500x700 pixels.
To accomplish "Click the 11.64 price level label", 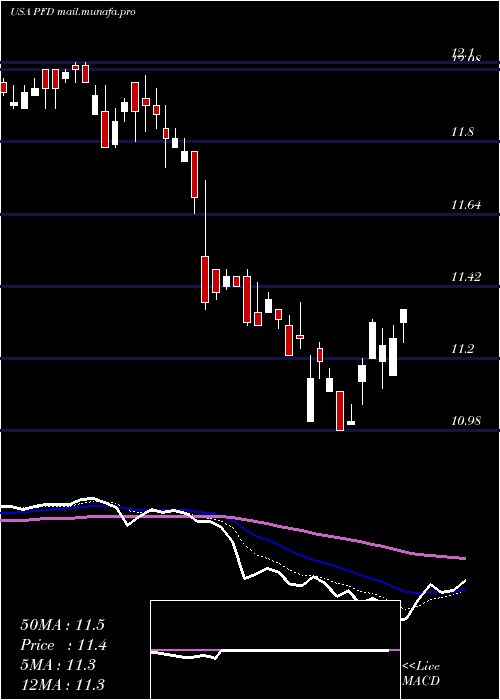I will coord(466,205).
